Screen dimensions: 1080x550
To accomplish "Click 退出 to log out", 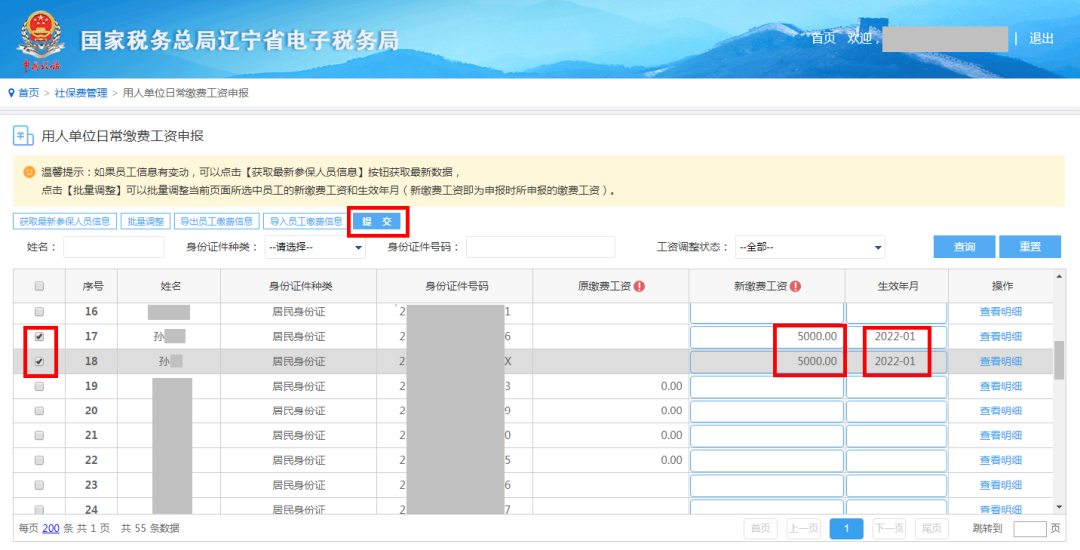I will 1041,39.
